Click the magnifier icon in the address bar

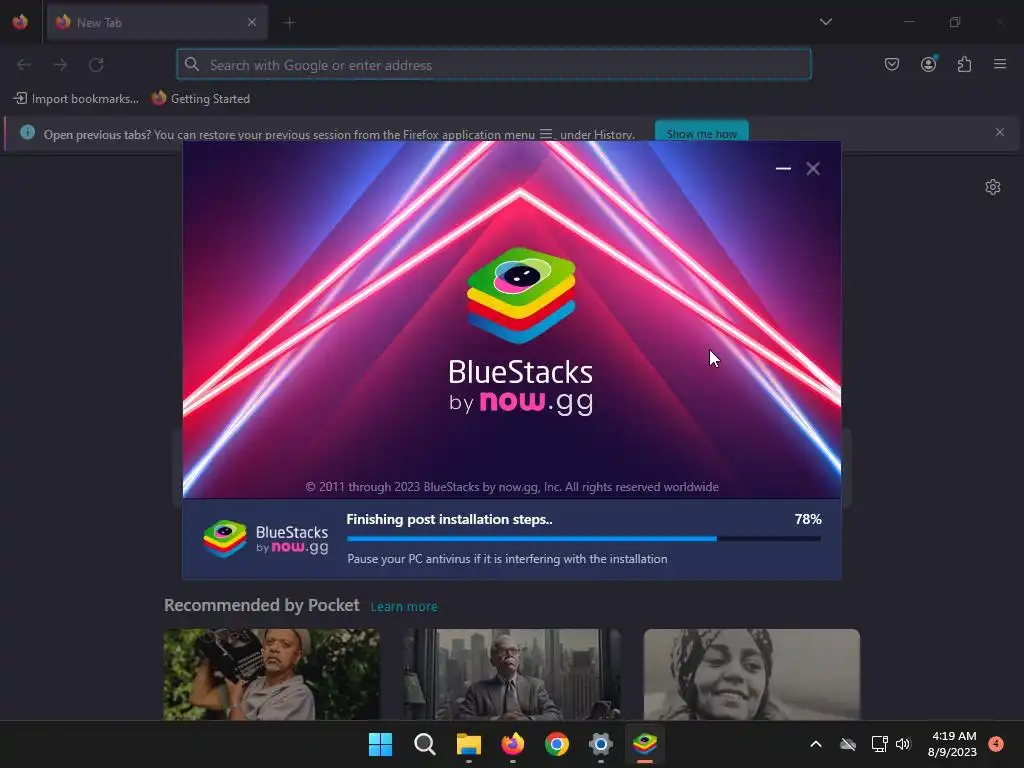[x=191, y=64]
